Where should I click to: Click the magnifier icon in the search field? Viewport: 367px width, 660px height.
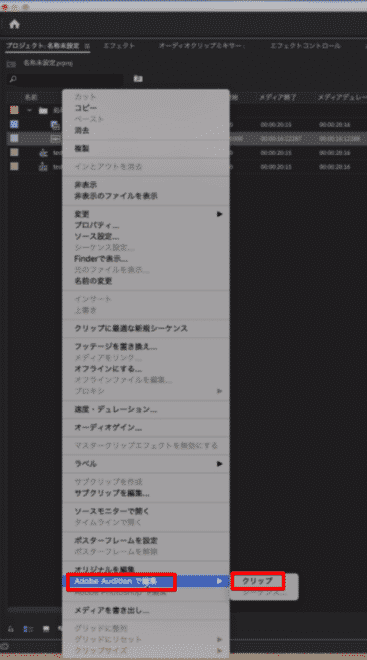(13, 79)
